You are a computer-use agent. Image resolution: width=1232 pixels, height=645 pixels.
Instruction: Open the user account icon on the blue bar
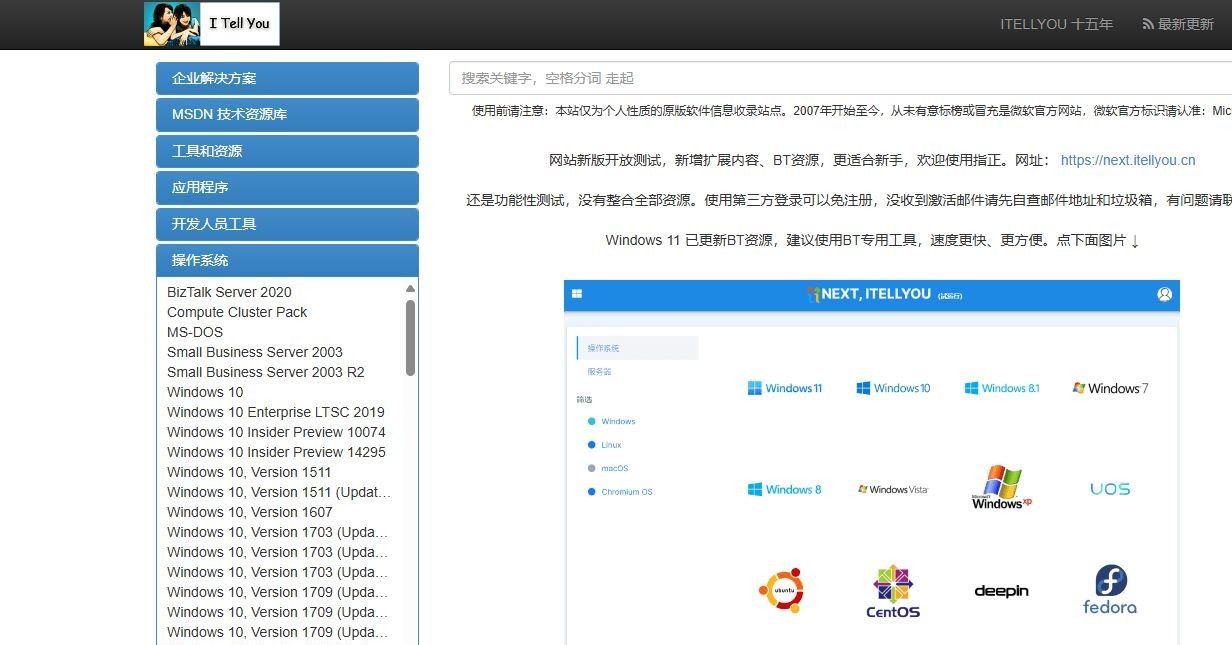coord(1165,294)
